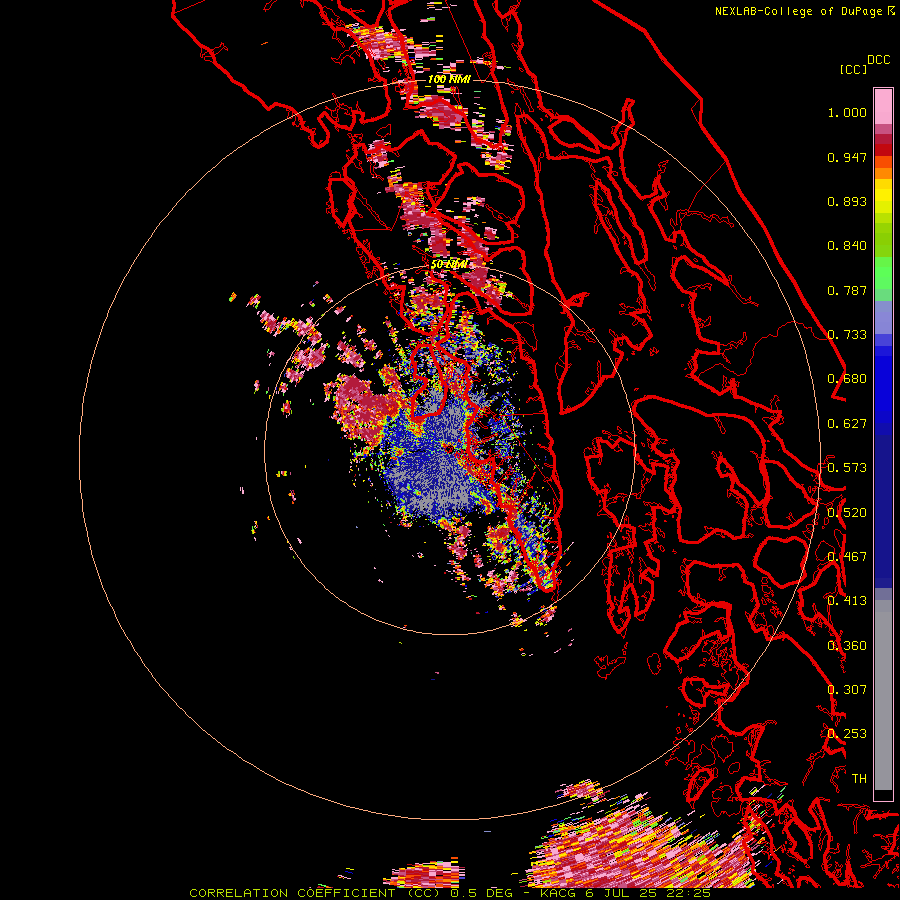Click the 0.360 legend value
Viewport: 900px width, 900px height.
tap(847, 646)
